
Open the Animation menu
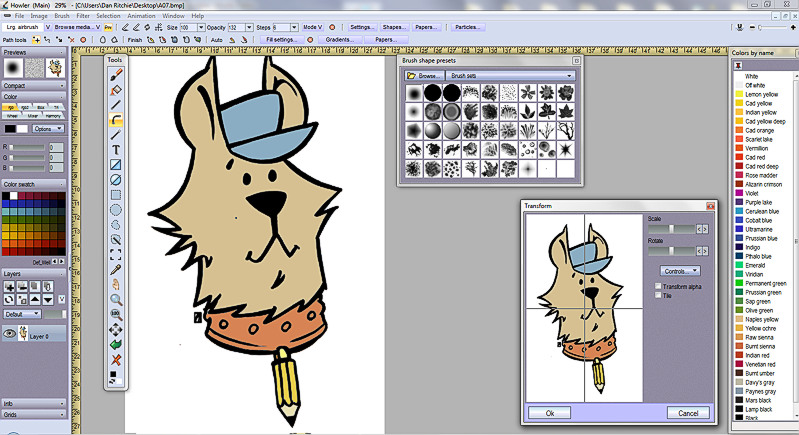(141, 16)
